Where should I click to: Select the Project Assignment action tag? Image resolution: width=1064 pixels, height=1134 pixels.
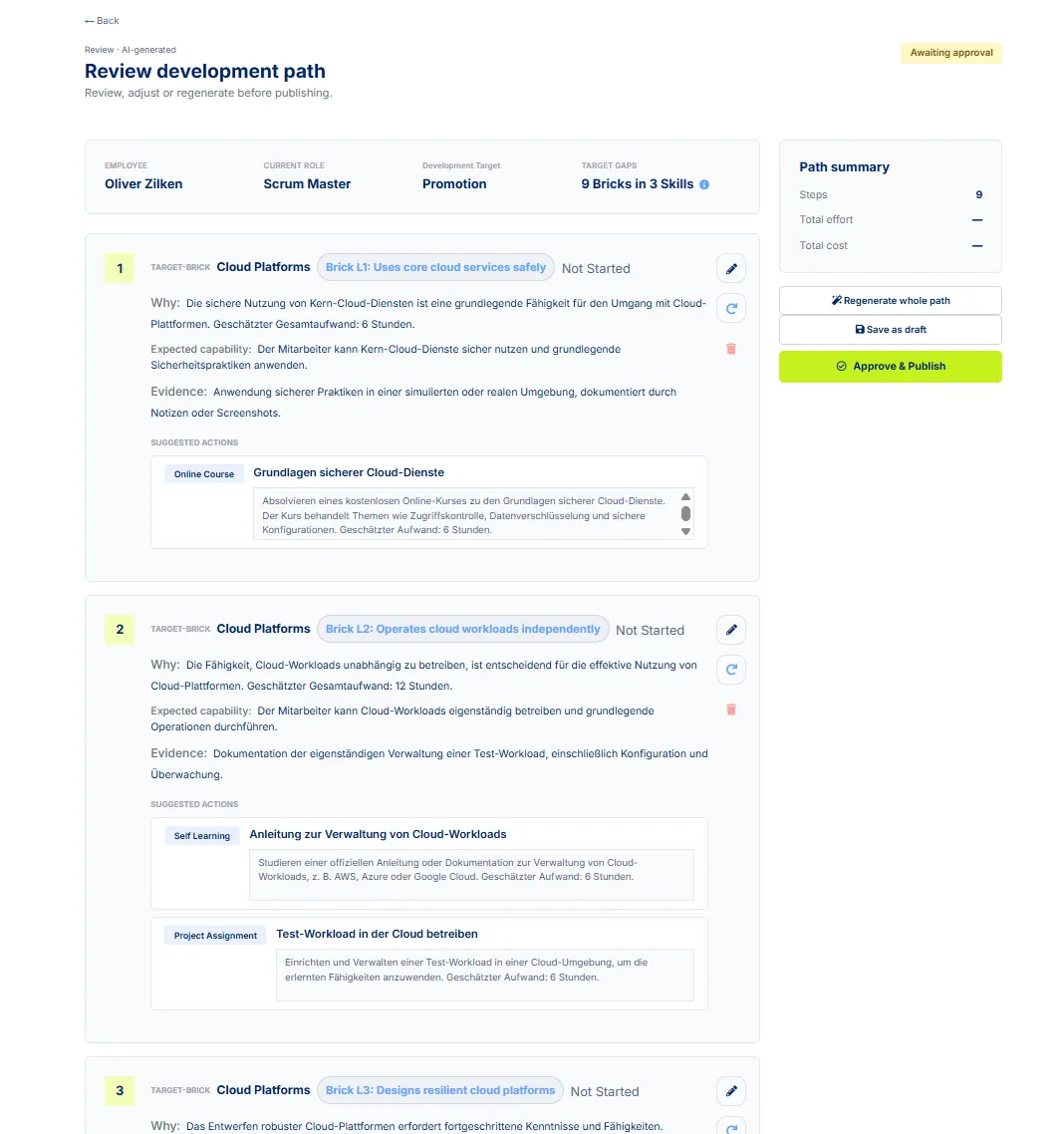click(215, 935)
